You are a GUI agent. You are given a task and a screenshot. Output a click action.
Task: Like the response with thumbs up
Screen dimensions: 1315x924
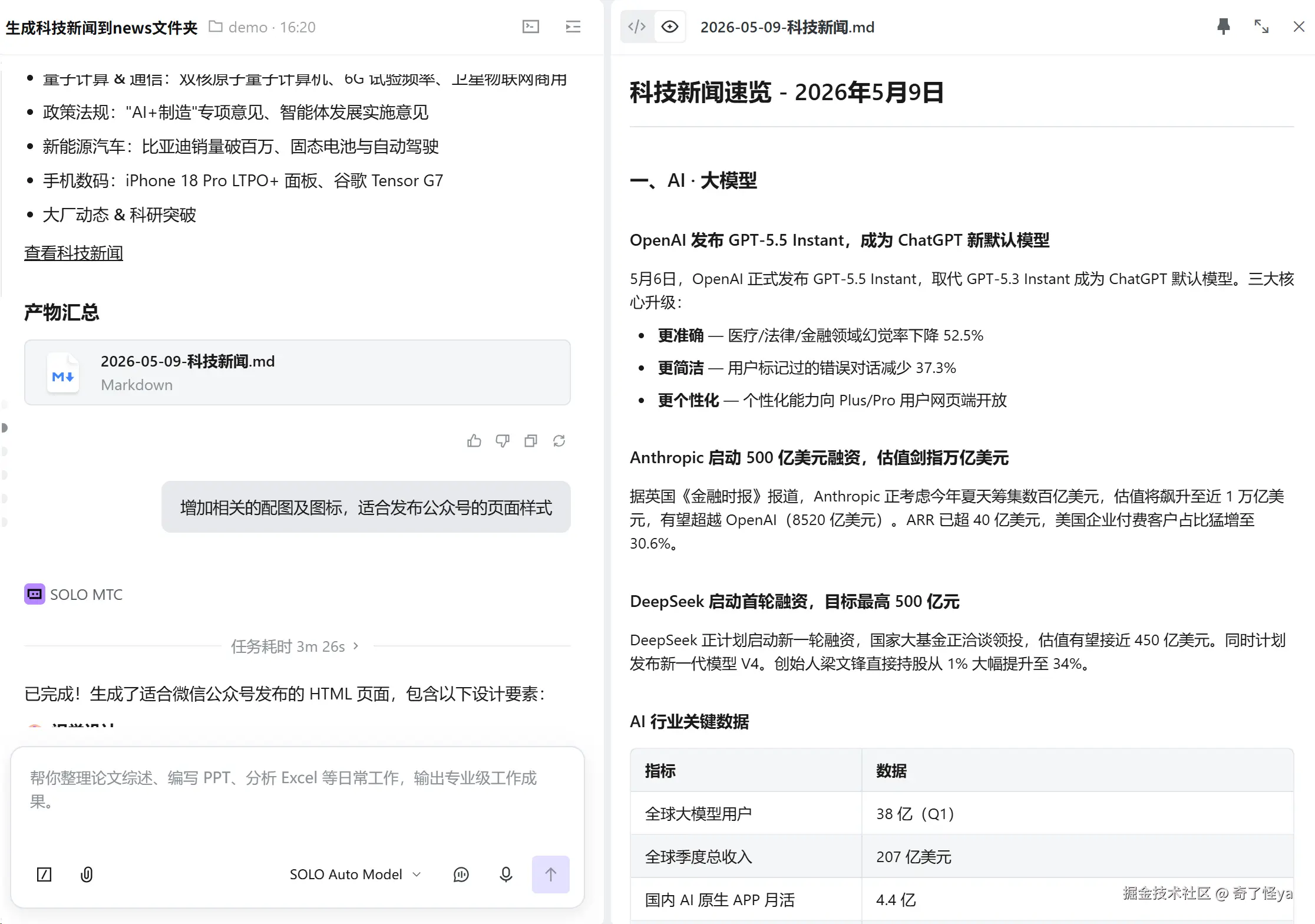pos(474,441)
